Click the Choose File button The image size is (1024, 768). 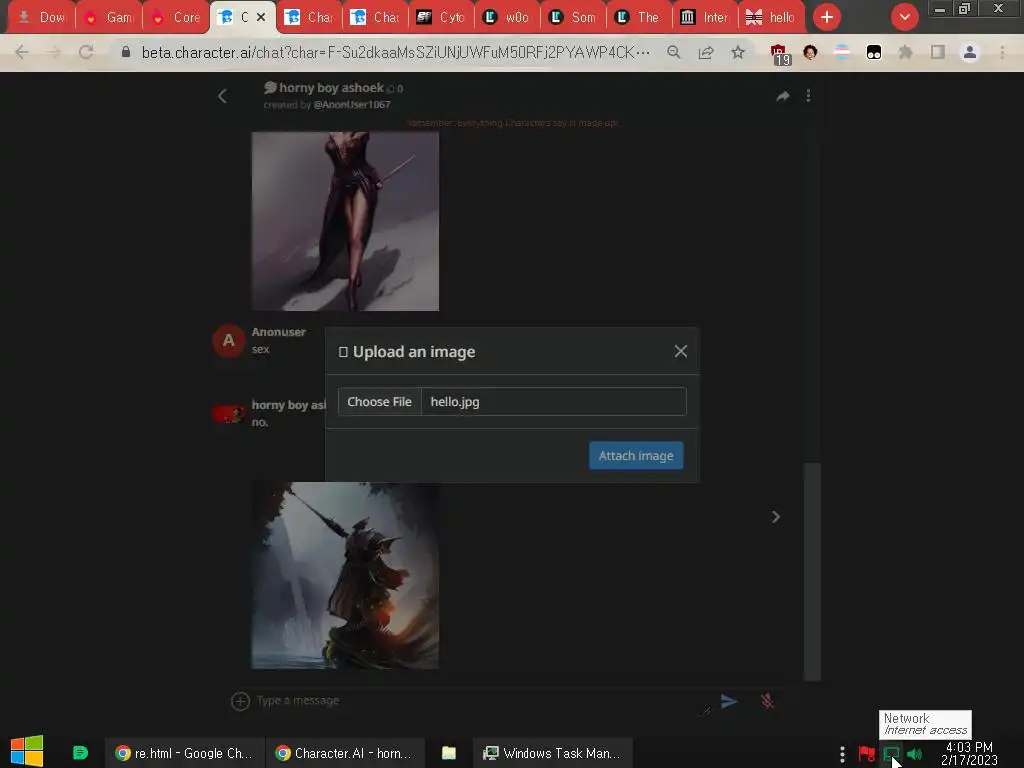[x=379, y=402]
